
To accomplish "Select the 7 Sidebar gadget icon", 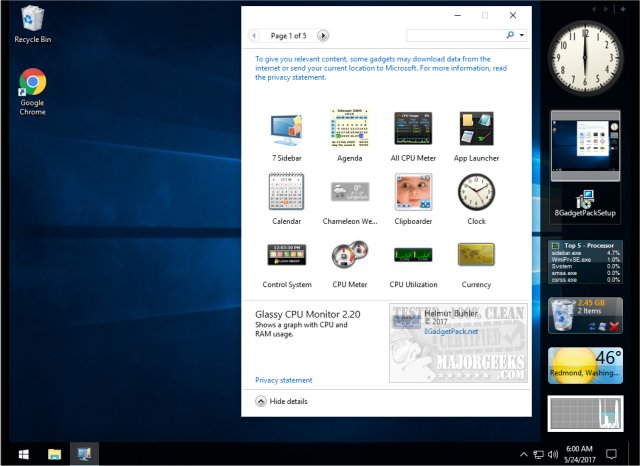I will pyautogui.click(x=288, y=130).
